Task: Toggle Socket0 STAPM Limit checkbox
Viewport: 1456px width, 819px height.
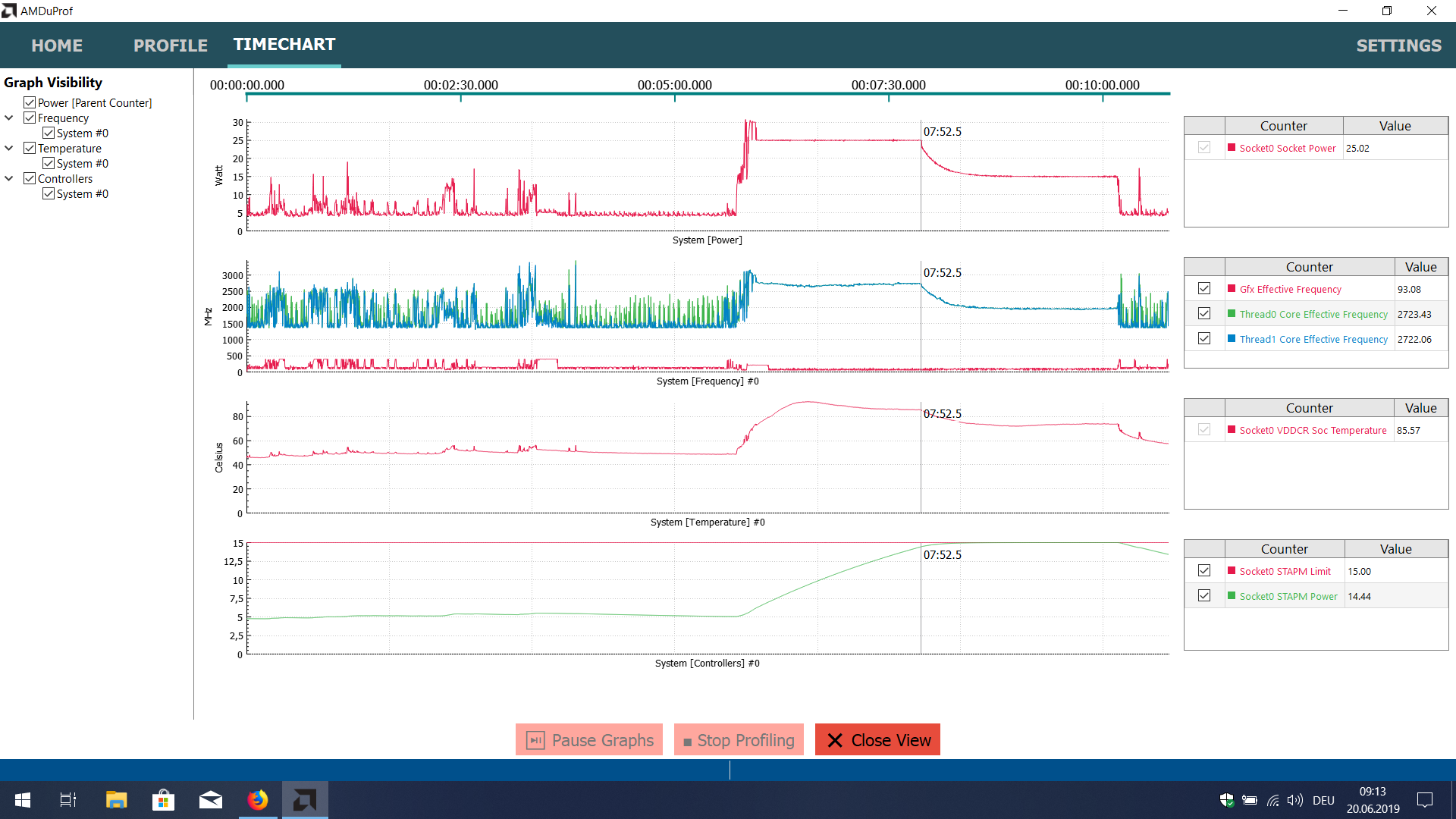Action: point(1204,571)
